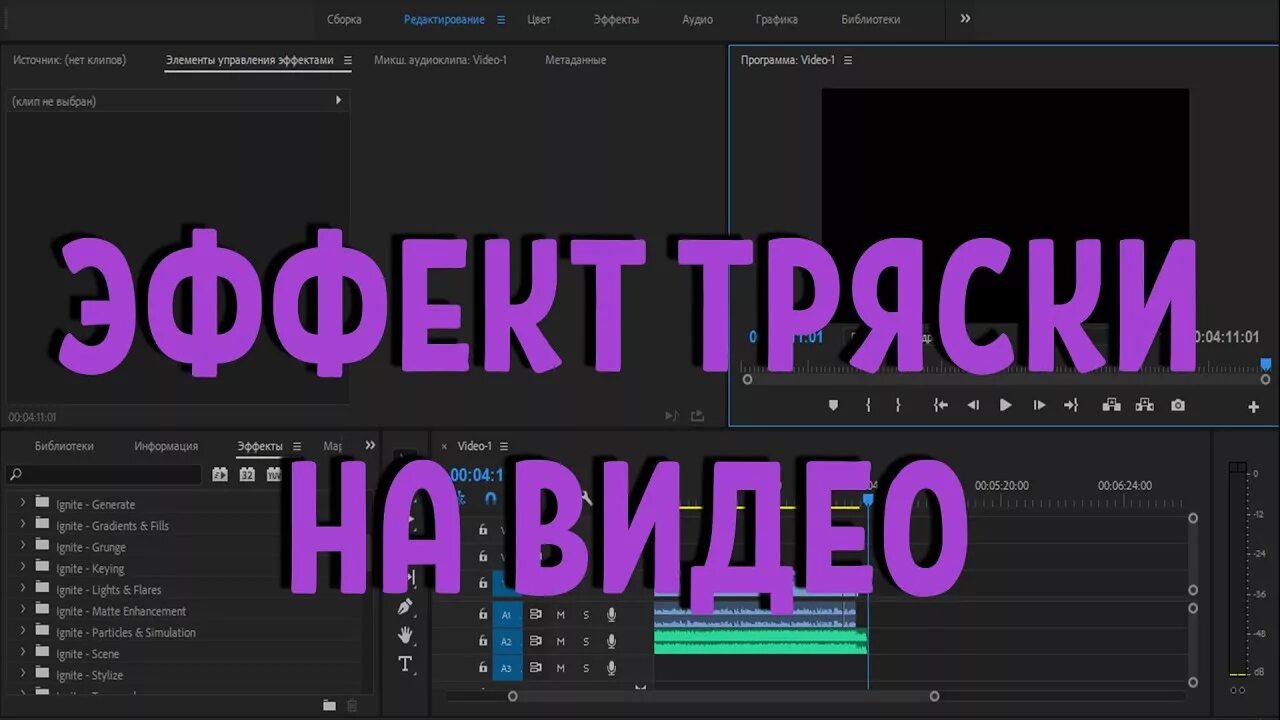Open the Метаданные panel tab
Screen dimensions: 1280x720
pos(575,60)
